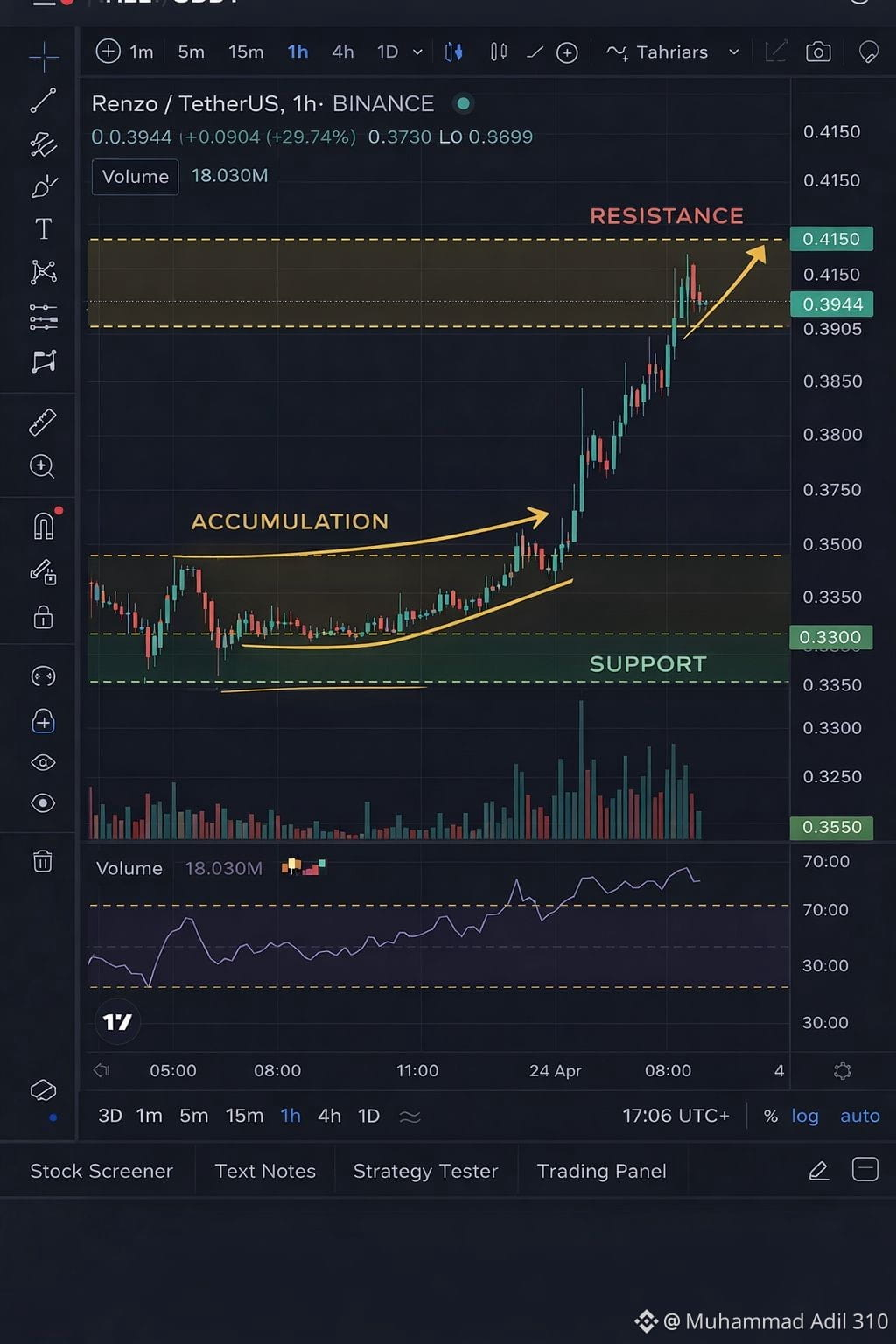This screenshot has width=896, height=1344.
Task: Switch to the 5m top interval
Action: coord(191,52)
